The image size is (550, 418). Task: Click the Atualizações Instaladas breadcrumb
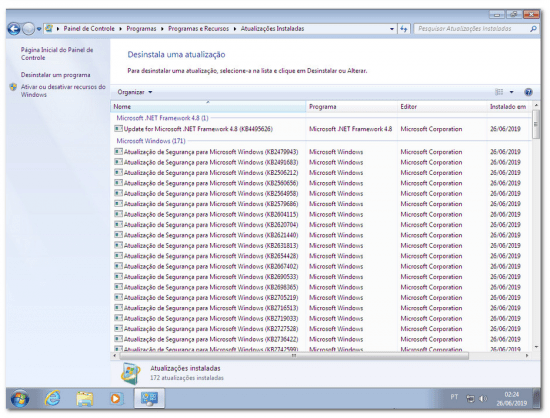(272, 29)
